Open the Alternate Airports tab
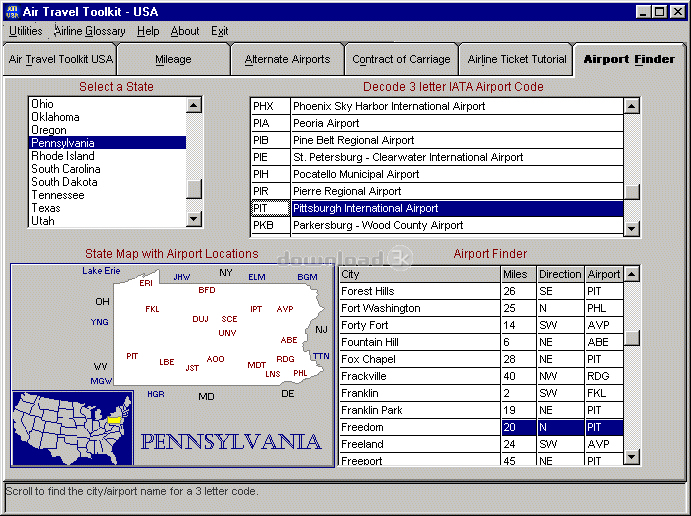691x516 pixels. 287,60
